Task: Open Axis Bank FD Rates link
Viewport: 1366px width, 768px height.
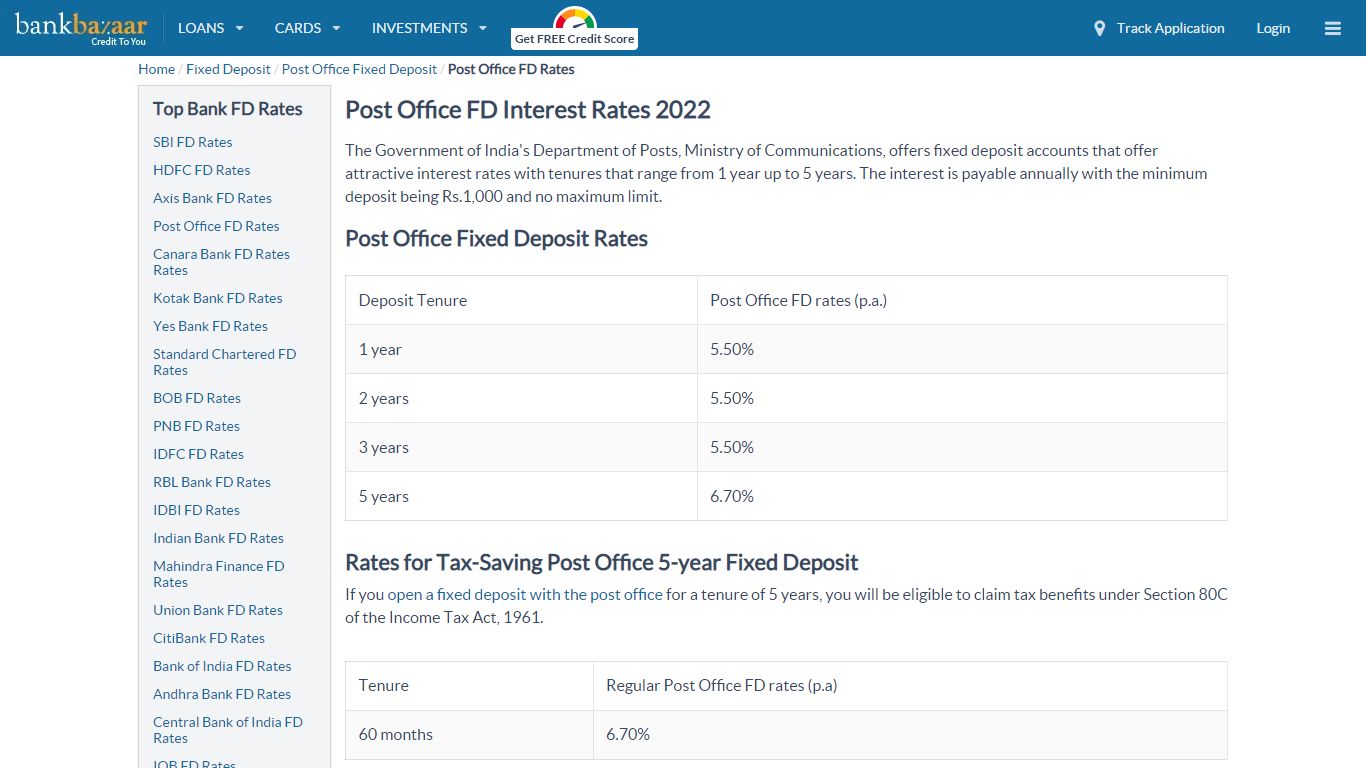Action: [212, 198]
